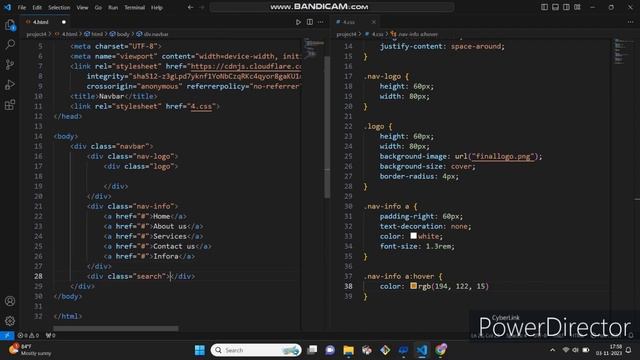Open the Selection menu
Screen dimensions: 640x360
tap(59, 7)
